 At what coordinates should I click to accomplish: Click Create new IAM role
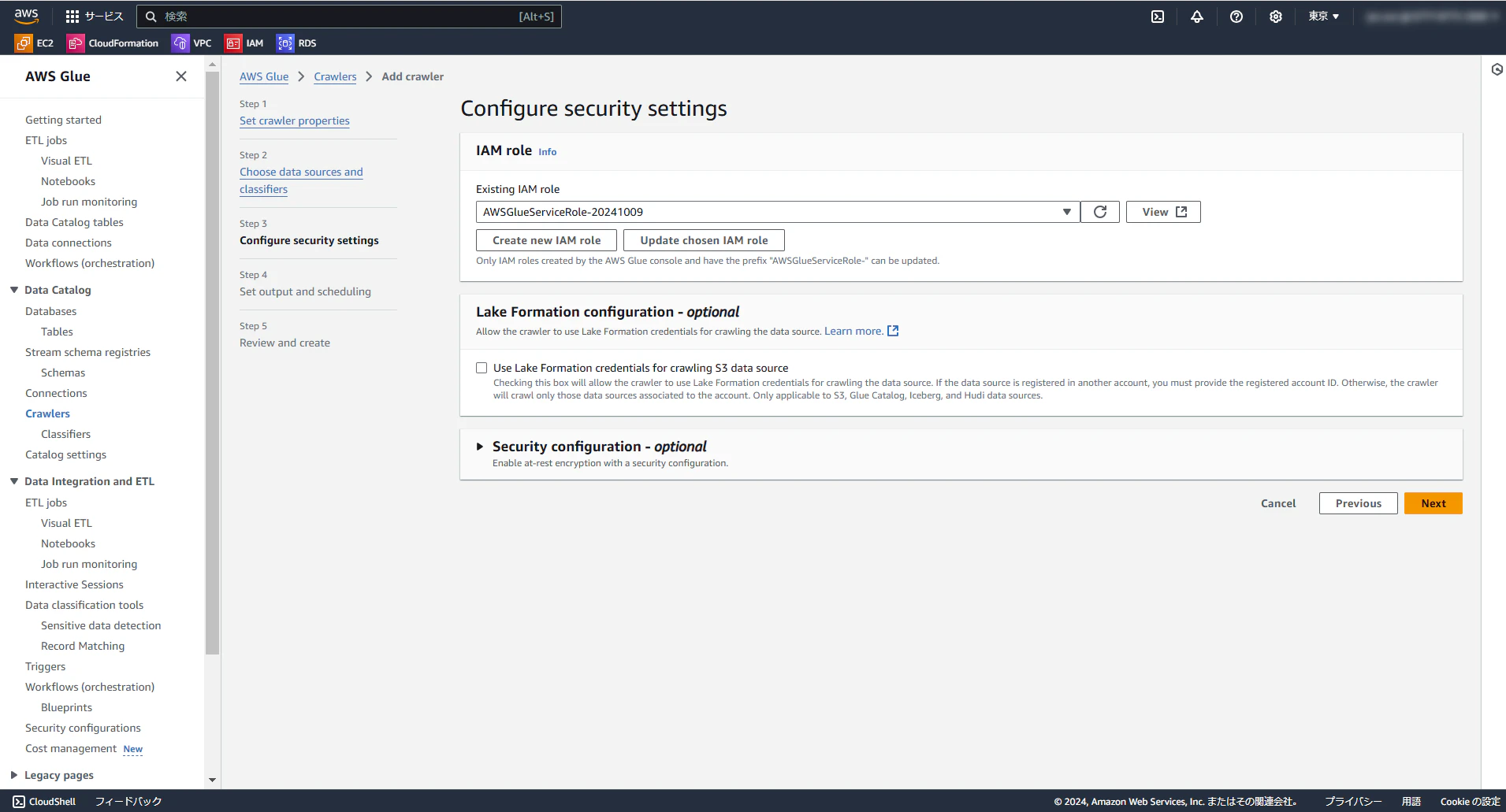[x=546, y=240]
